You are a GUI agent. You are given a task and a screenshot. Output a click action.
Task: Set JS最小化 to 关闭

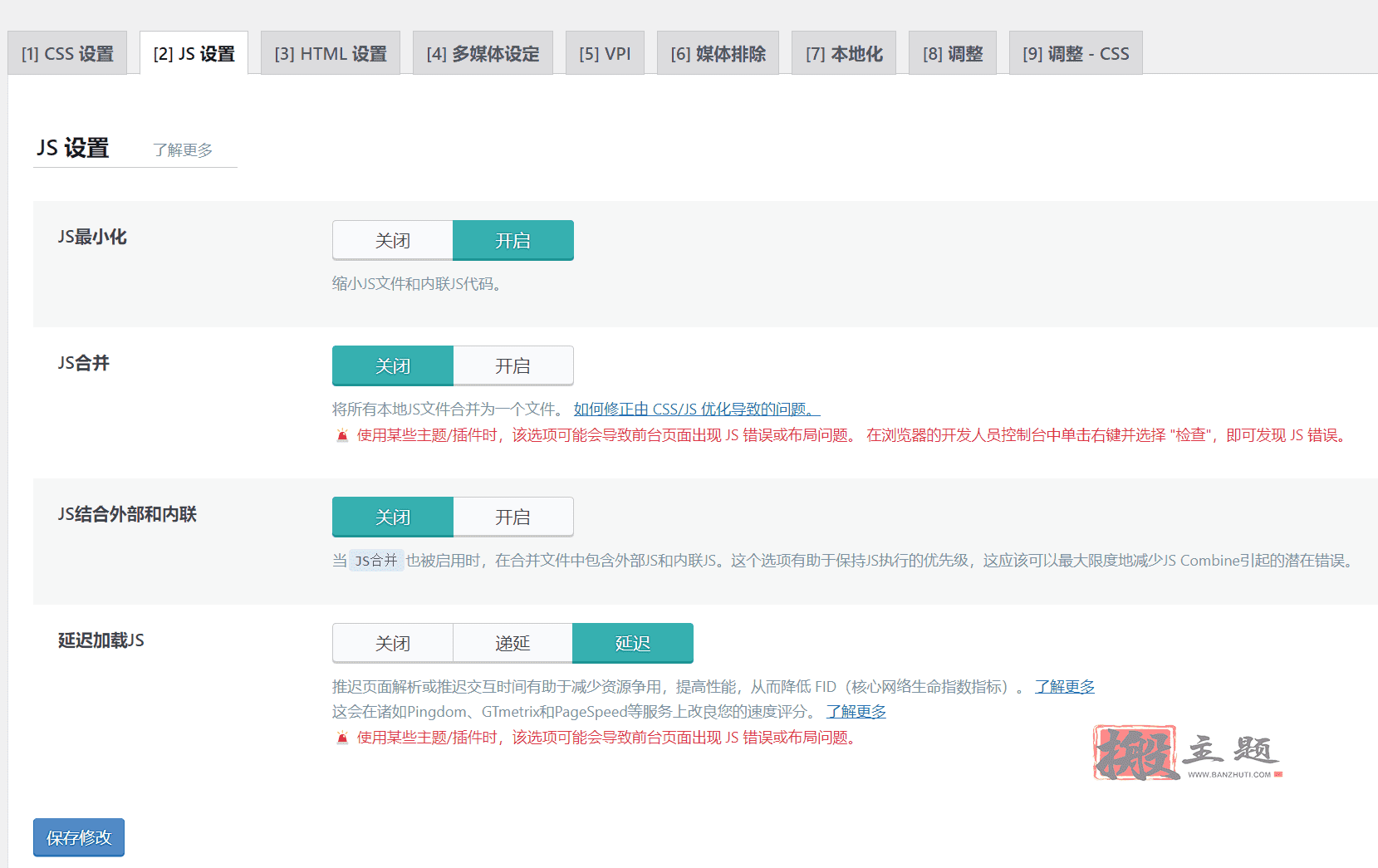pos(393,240)
